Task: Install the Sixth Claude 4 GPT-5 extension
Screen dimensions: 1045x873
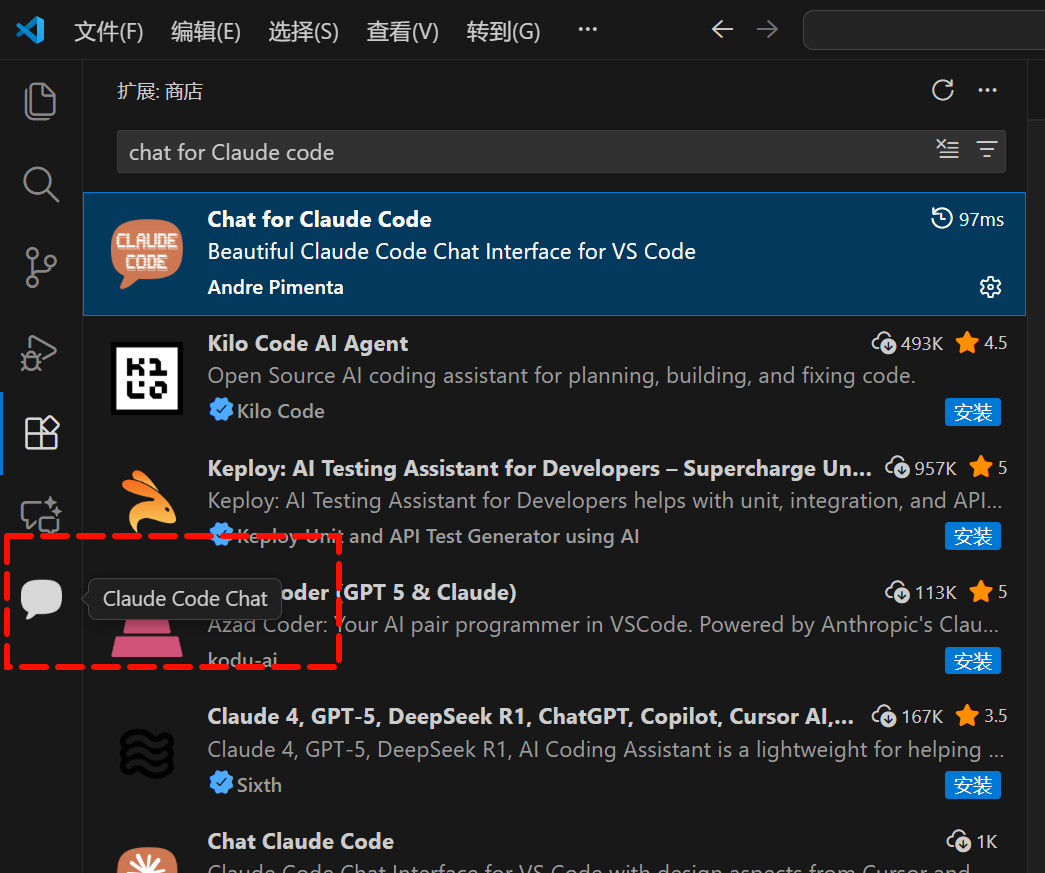Action: tap(972, 785)
